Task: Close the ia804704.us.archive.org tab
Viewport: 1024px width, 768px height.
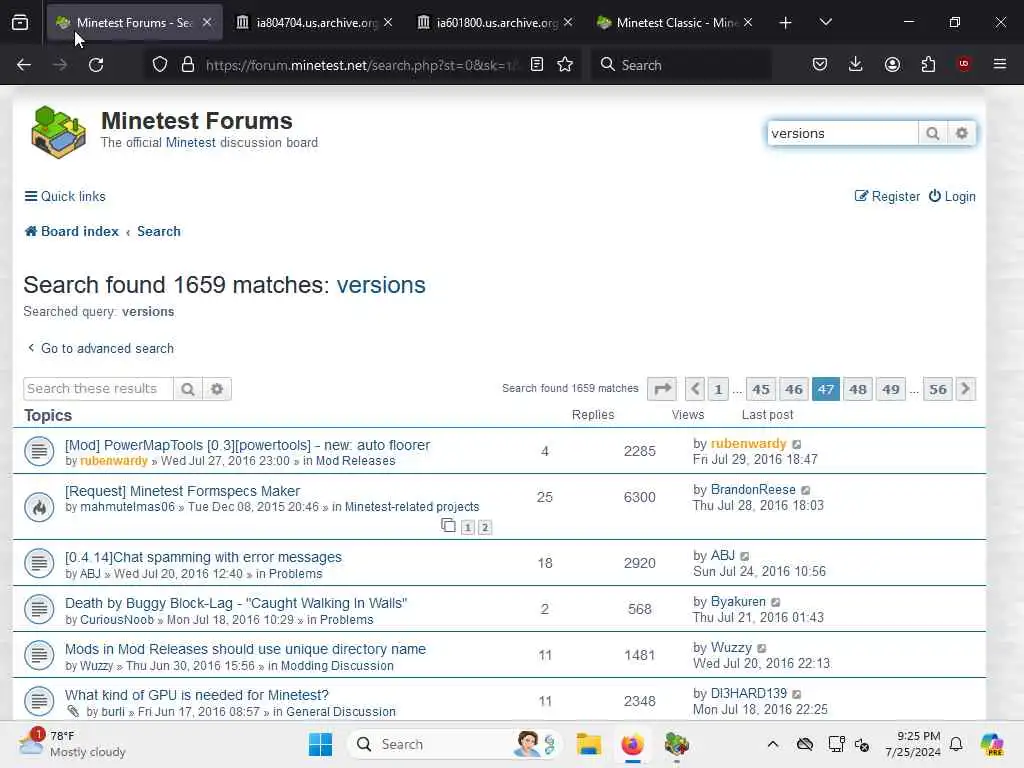Action: point(388,23)
